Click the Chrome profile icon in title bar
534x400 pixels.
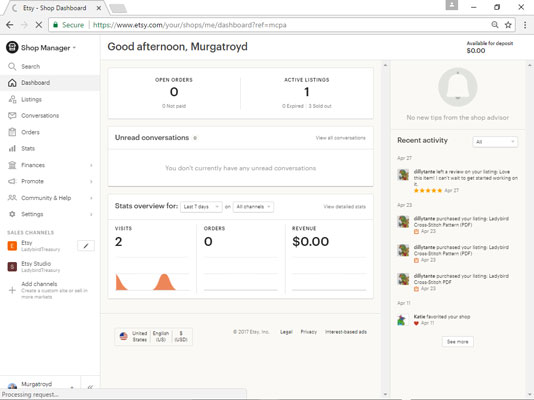click(x=452, y=5)
